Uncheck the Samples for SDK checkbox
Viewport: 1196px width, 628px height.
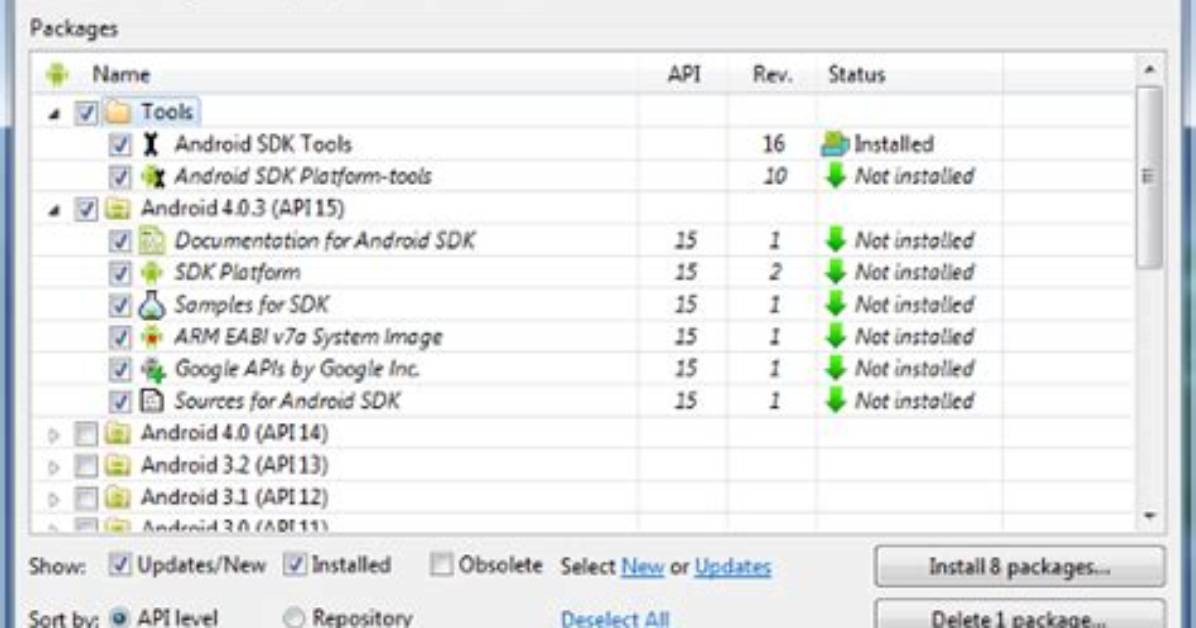point(120,305)
